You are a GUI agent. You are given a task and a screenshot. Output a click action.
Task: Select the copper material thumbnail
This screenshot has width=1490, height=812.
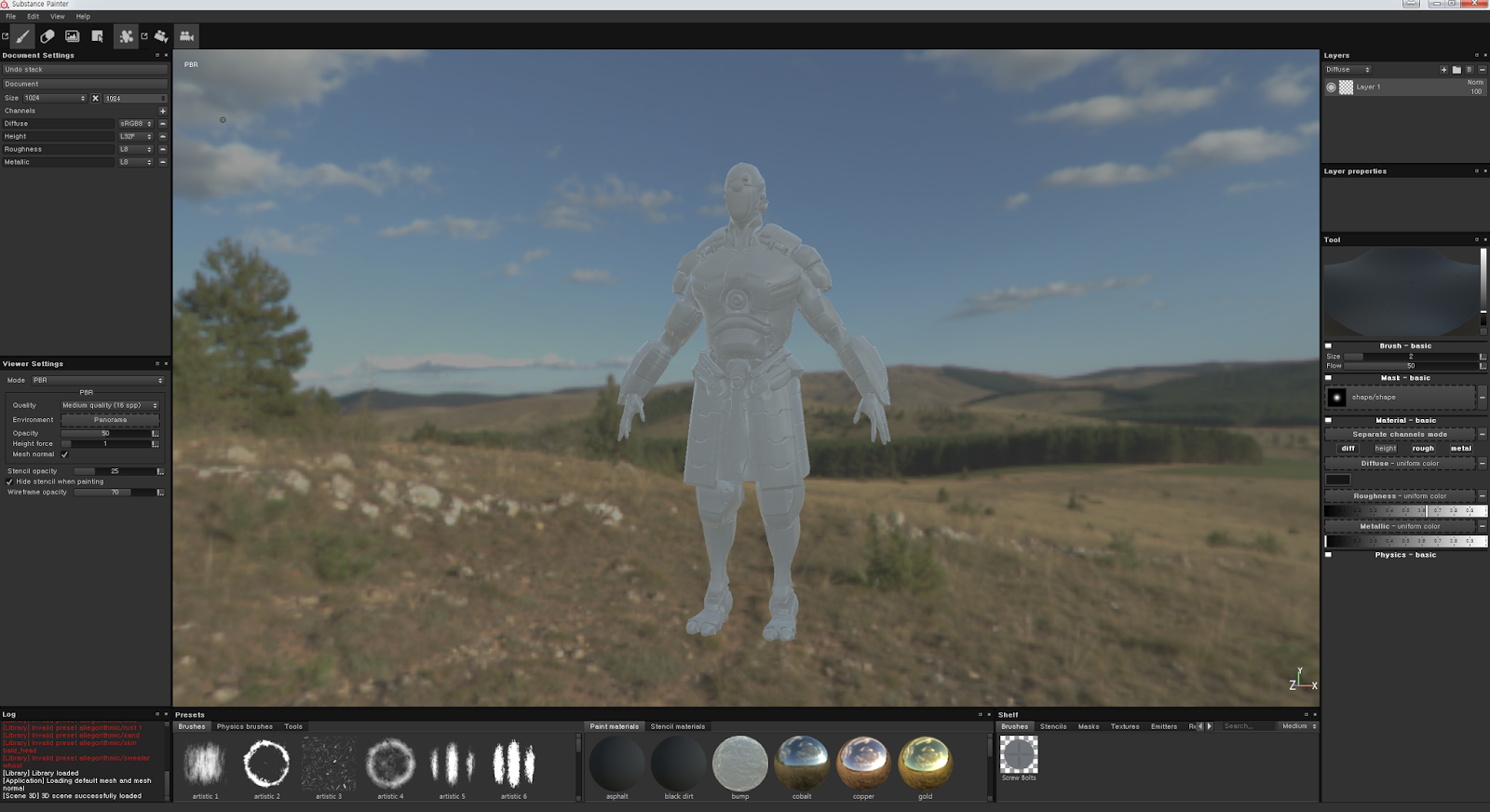pos(863,764)
